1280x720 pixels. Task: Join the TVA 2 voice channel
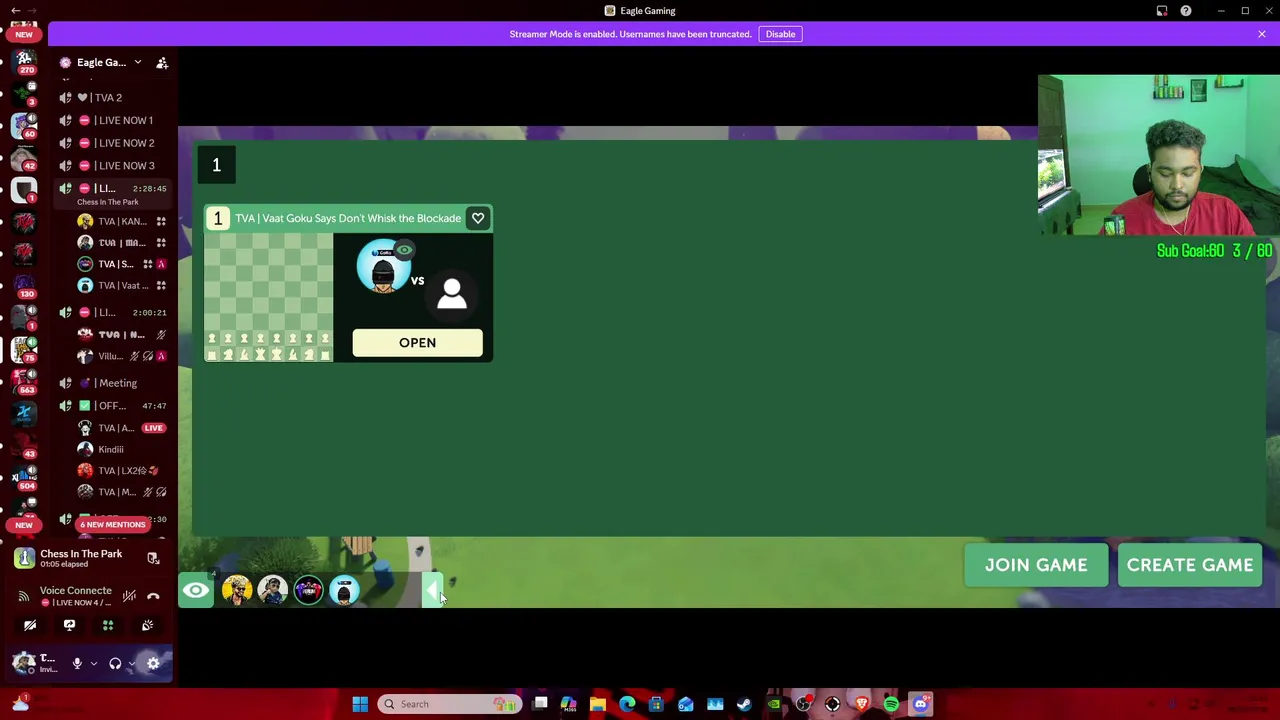coord(110,97)
